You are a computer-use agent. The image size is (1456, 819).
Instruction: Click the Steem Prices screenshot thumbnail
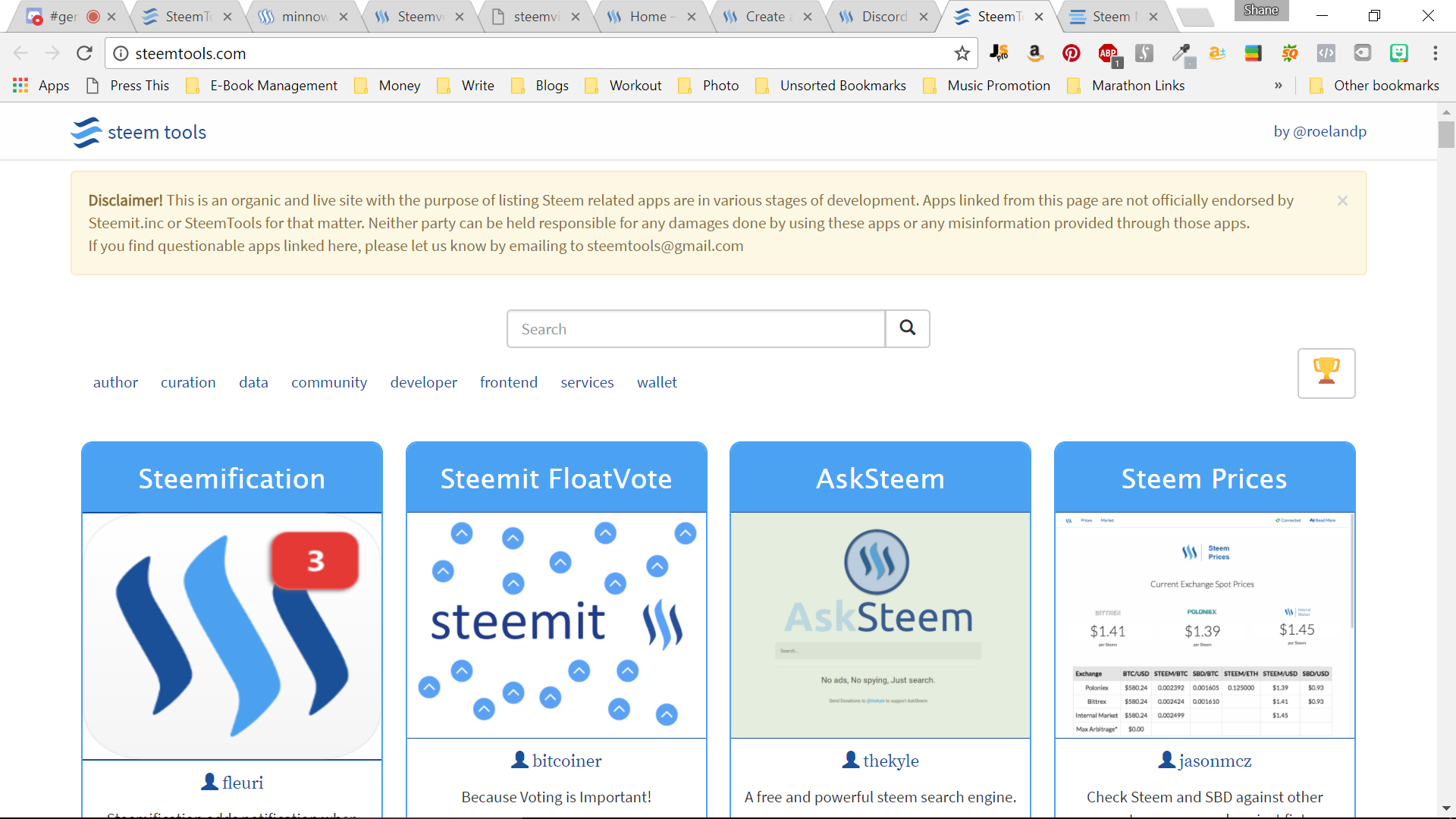click(1204, 625)
